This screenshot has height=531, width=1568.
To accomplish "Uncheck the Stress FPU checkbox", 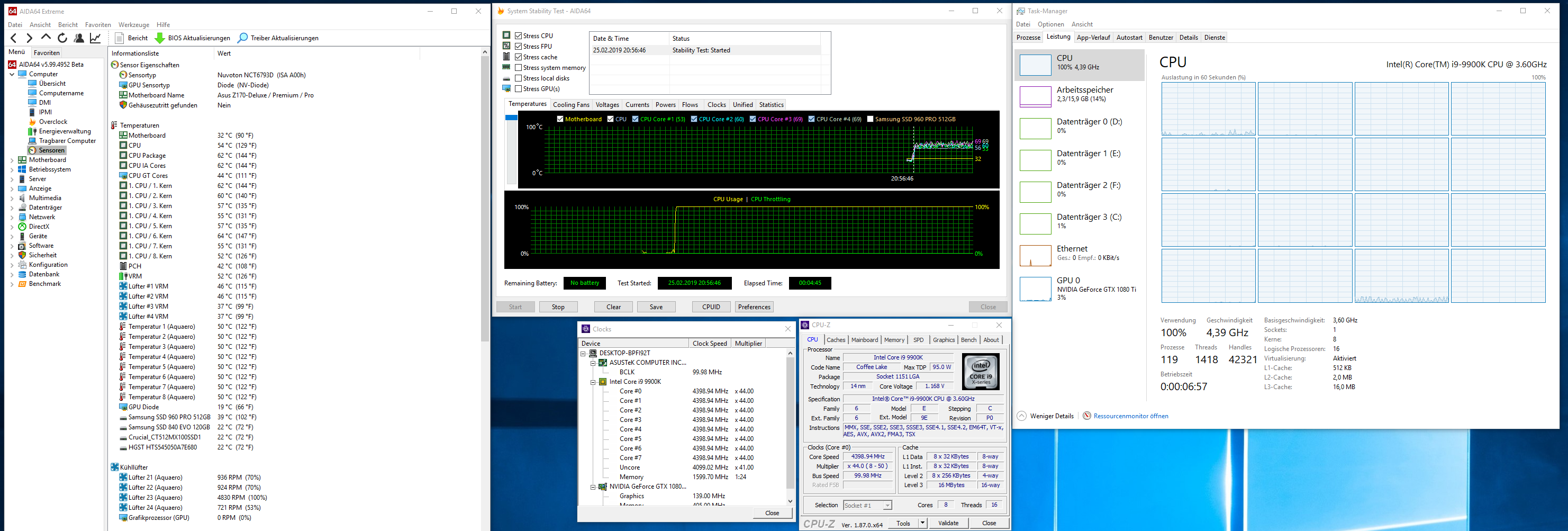I will (x=519, y=46).
